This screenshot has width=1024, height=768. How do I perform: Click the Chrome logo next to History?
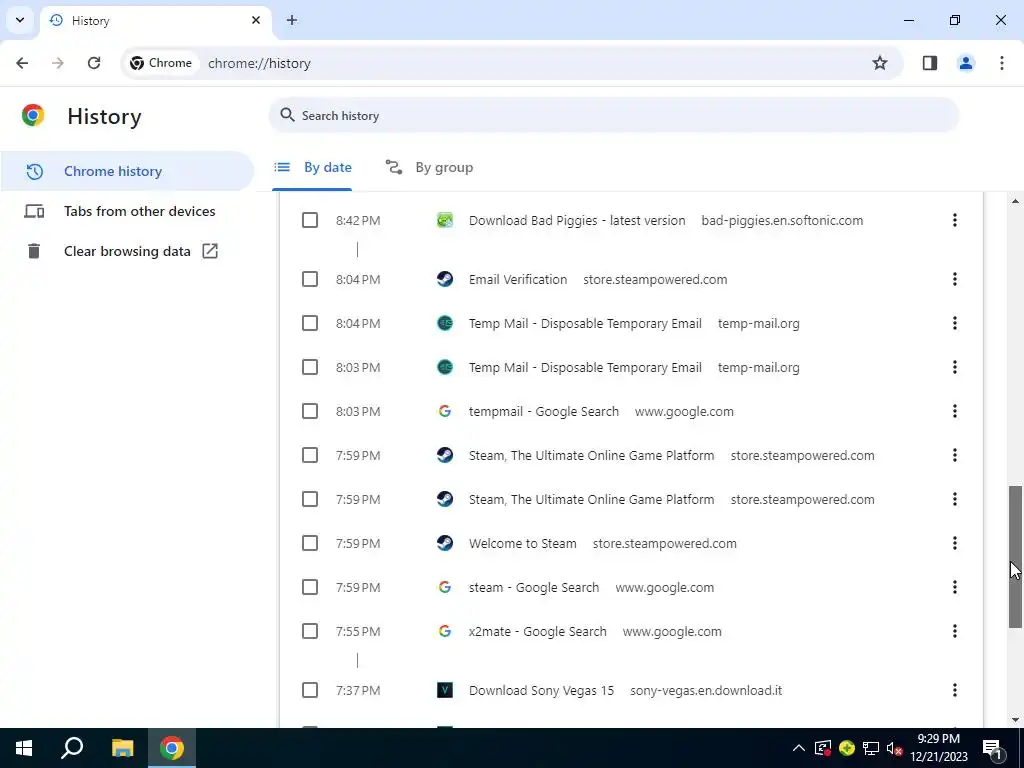coord(33,116)
